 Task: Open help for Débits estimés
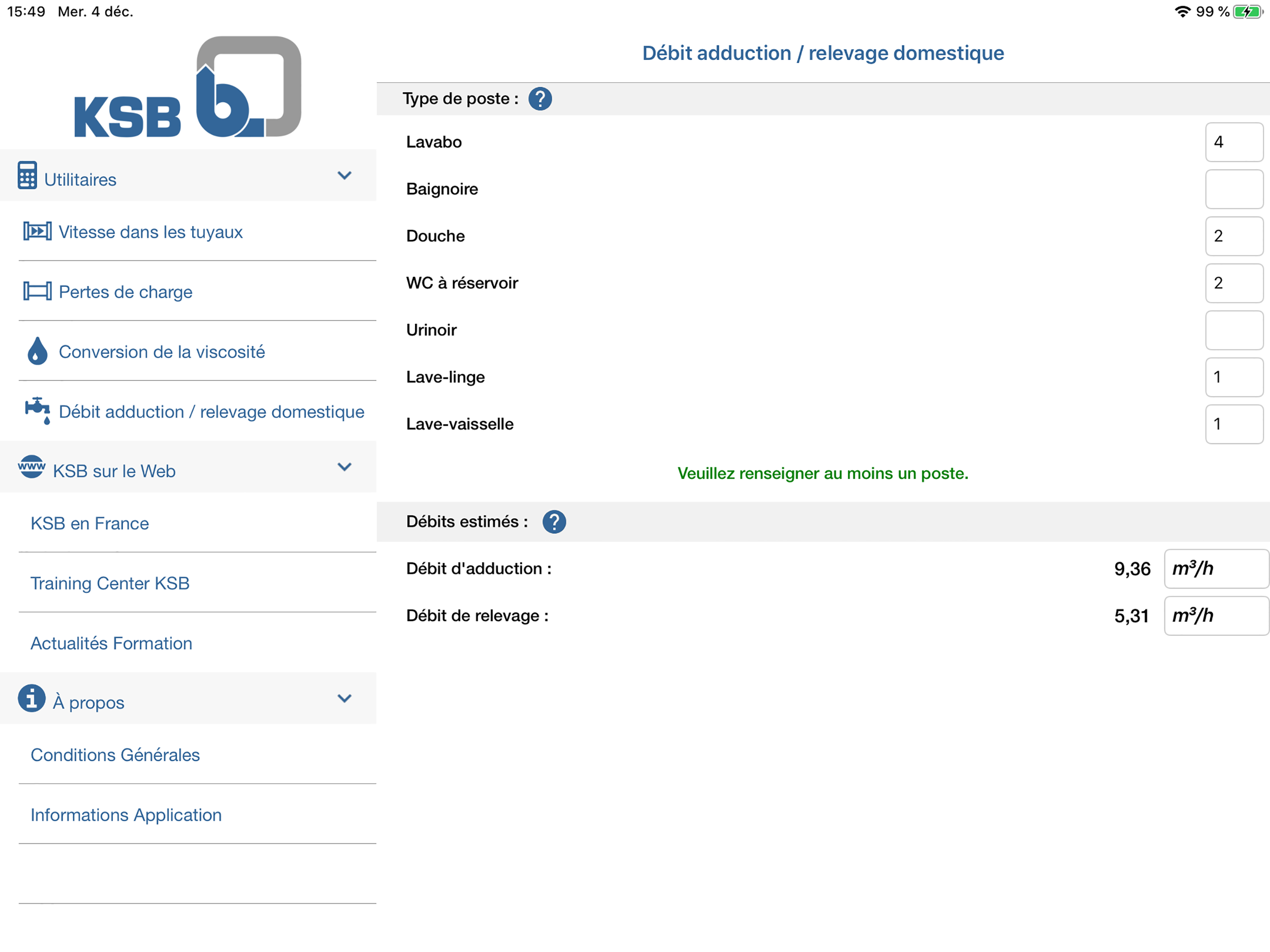(x=554, y=522)
